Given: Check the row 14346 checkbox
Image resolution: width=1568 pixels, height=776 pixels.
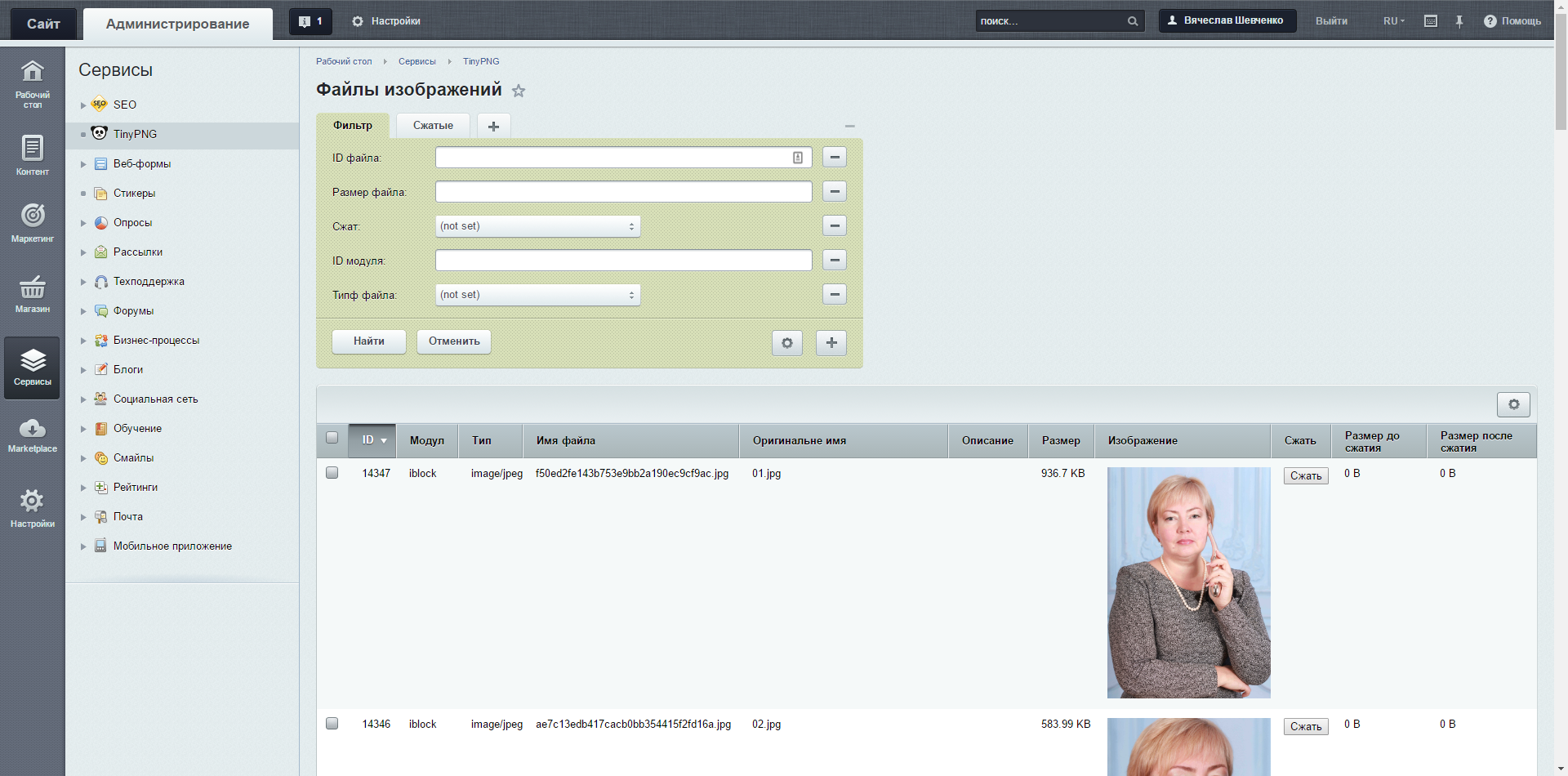Looking at the screenshot, I should click(x=332, y=724).
